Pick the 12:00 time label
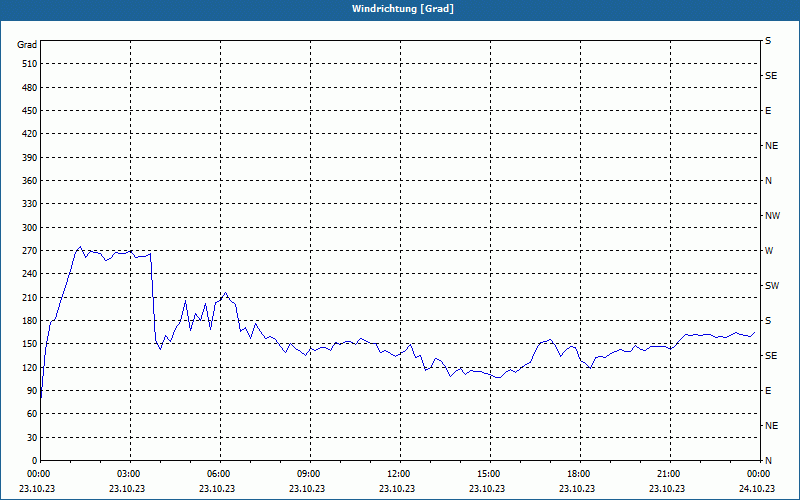The height and width of the screenshot is (500, 800). tap(397, 474)
